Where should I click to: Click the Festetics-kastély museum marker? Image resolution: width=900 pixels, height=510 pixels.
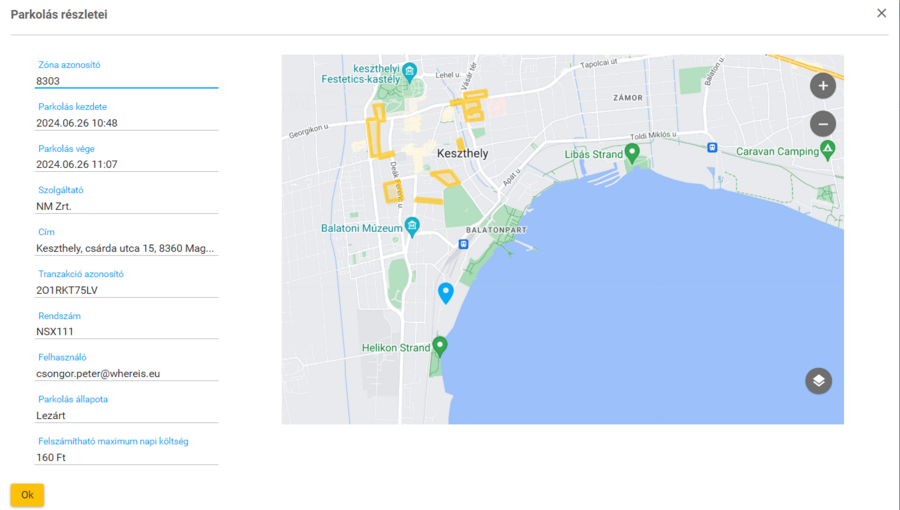pyautogui.click(x=409, y=72)
